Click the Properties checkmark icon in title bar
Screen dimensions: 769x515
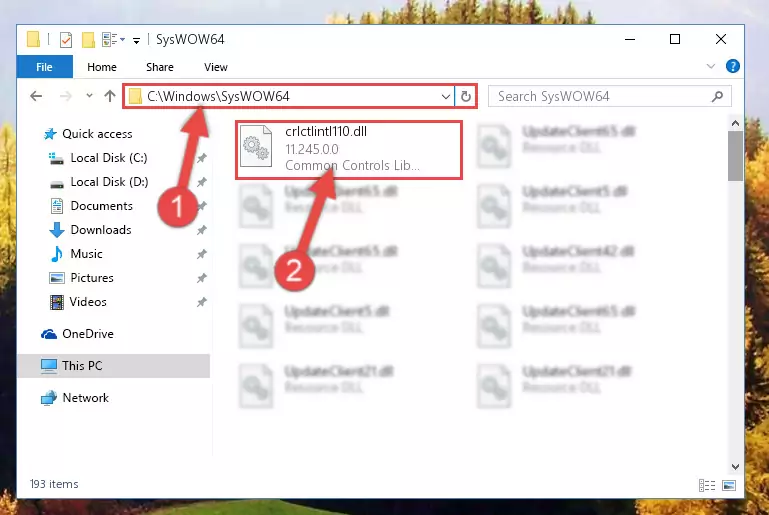tap(66, 40)
